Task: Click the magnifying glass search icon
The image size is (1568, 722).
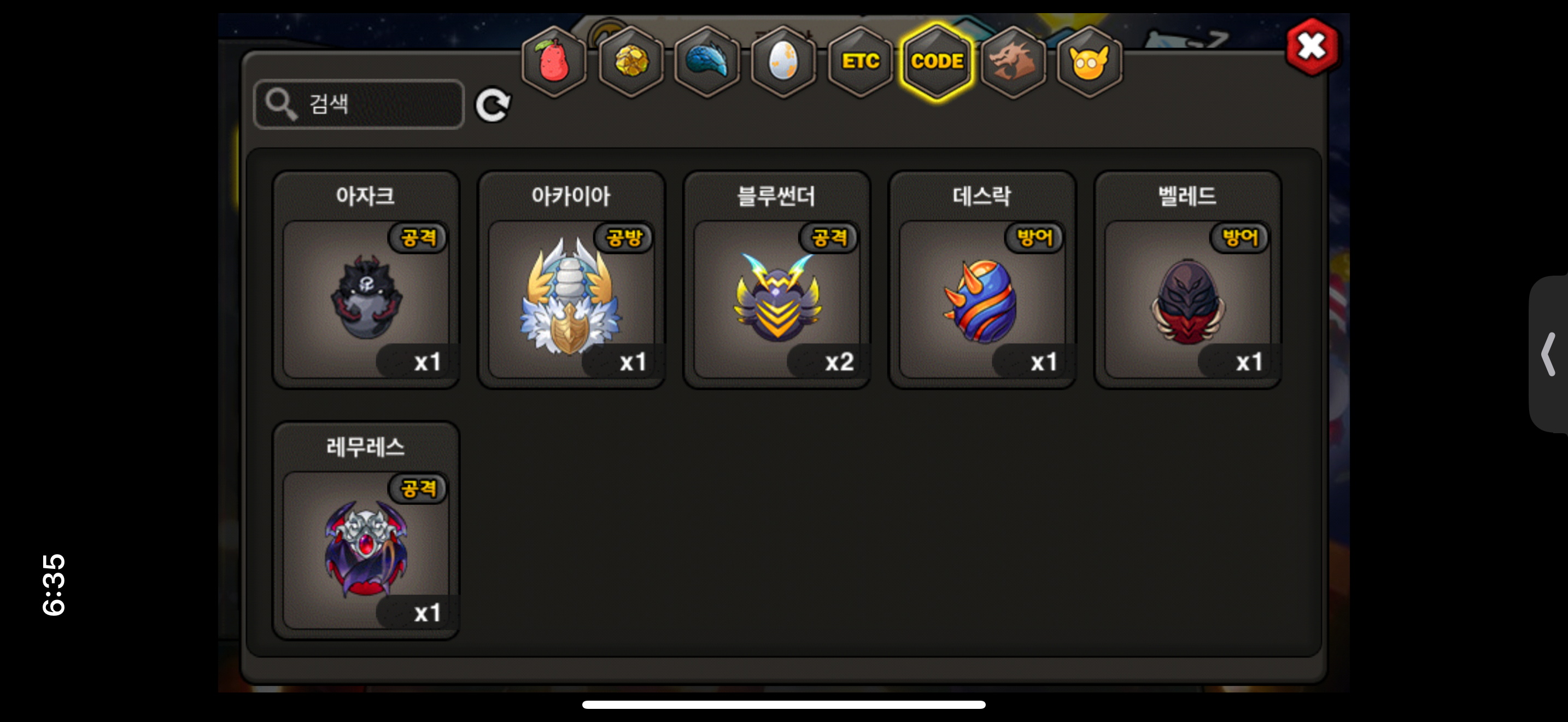Action: tap(281, 104)
